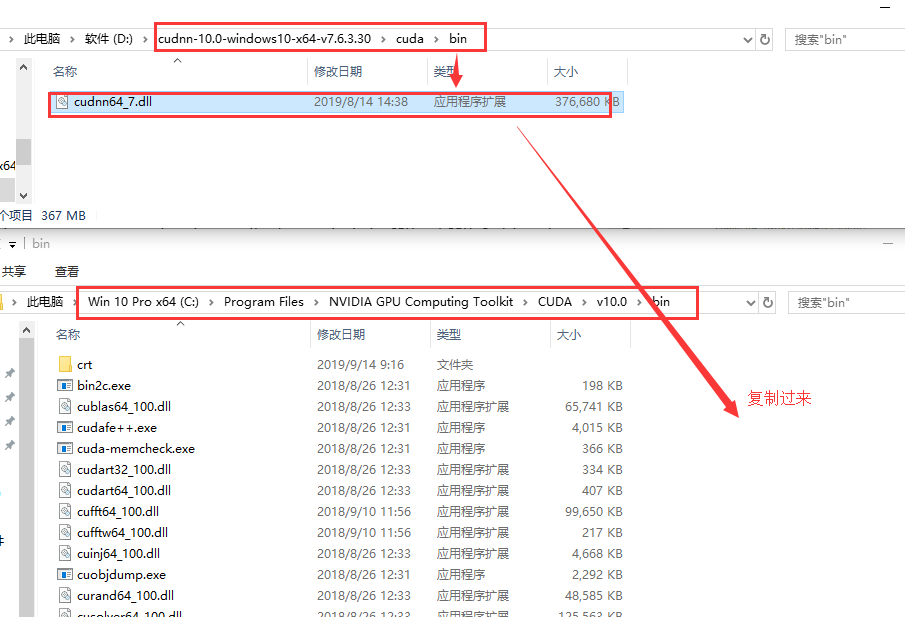
Task: Go to 此电脑 in CUDA window breadcrumb
Action: coord(45,302)
